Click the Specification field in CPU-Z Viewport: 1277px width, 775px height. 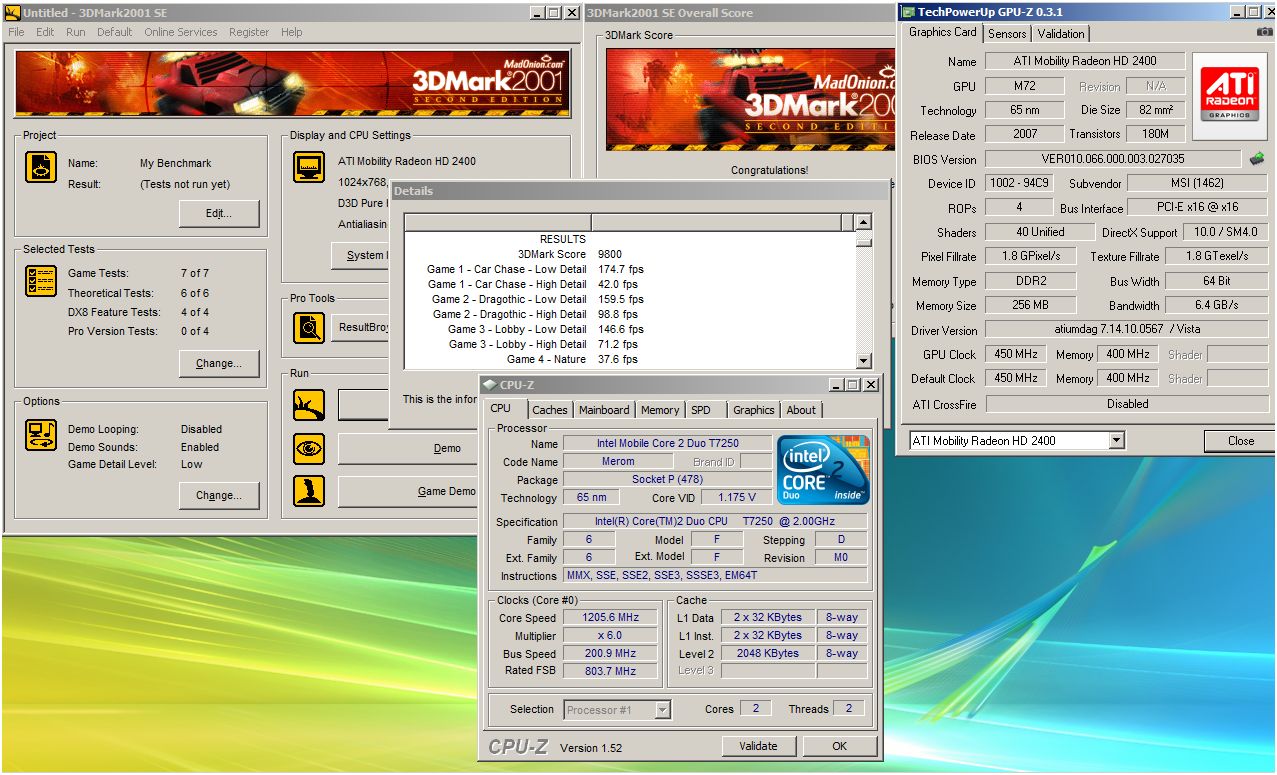(x=715, y=522)
